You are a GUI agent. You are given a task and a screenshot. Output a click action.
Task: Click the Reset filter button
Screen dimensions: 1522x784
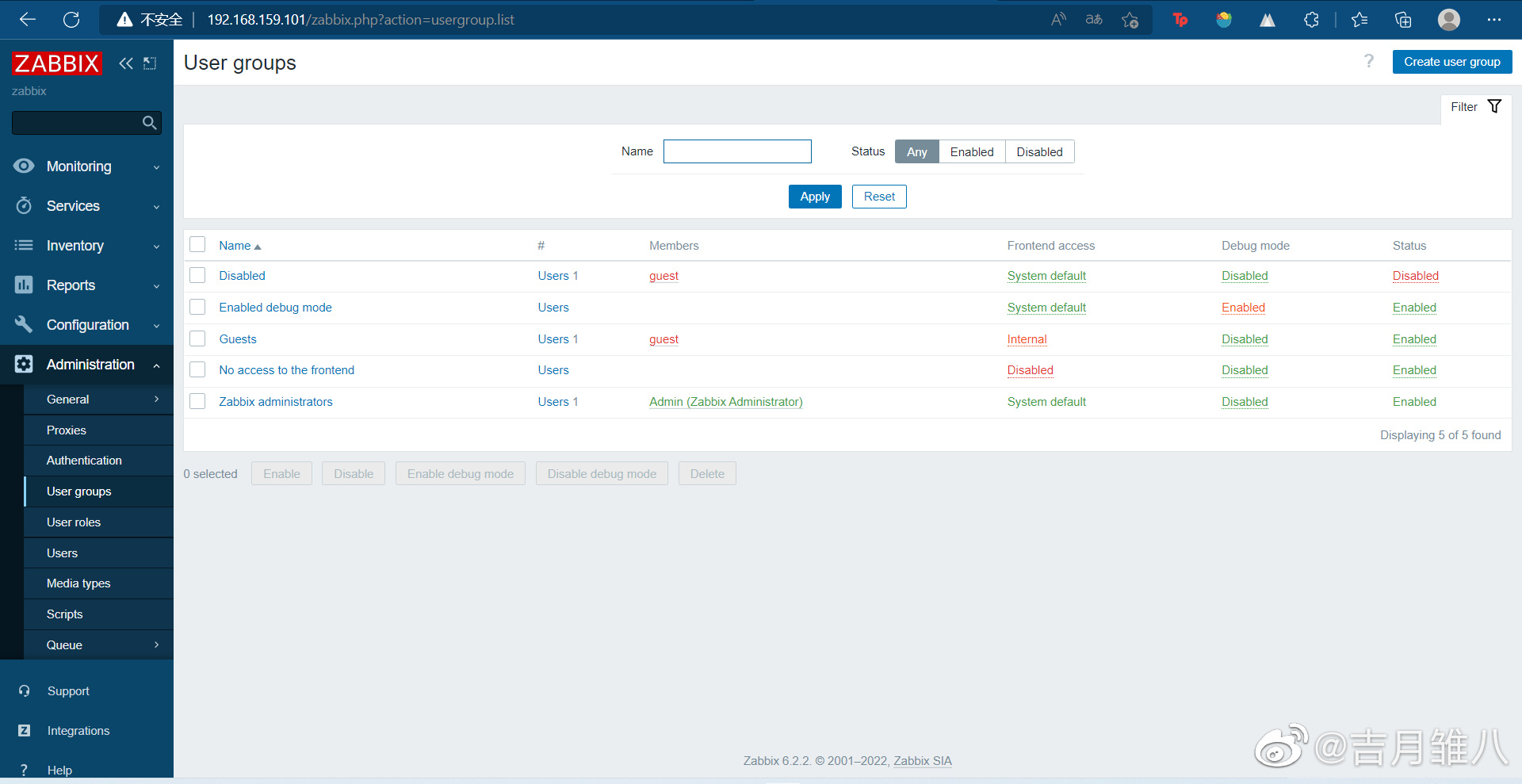pyautogui.click(x=879, y=197)
